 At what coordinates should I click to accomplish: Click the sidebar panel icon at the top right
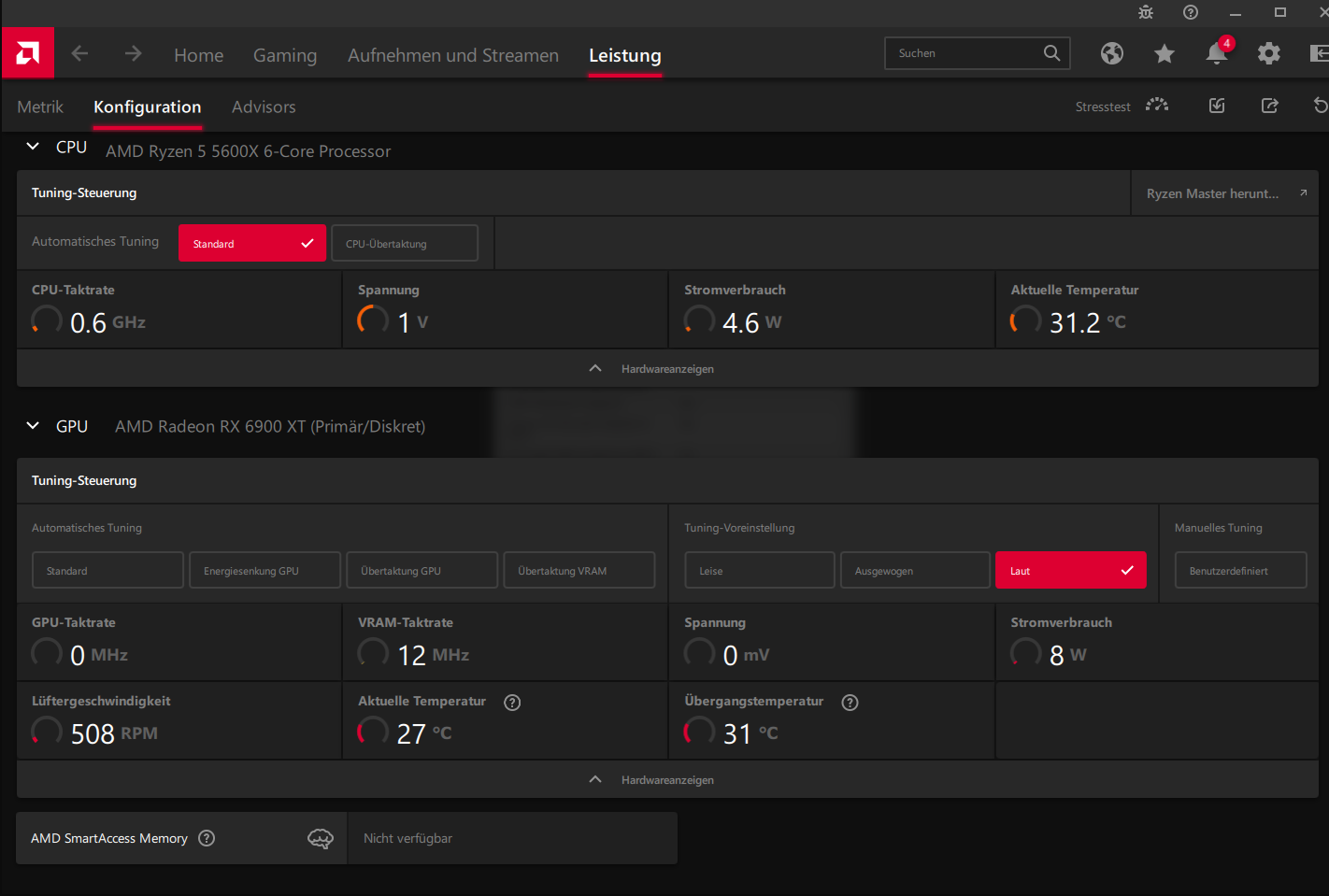[x=1320, y=53]
